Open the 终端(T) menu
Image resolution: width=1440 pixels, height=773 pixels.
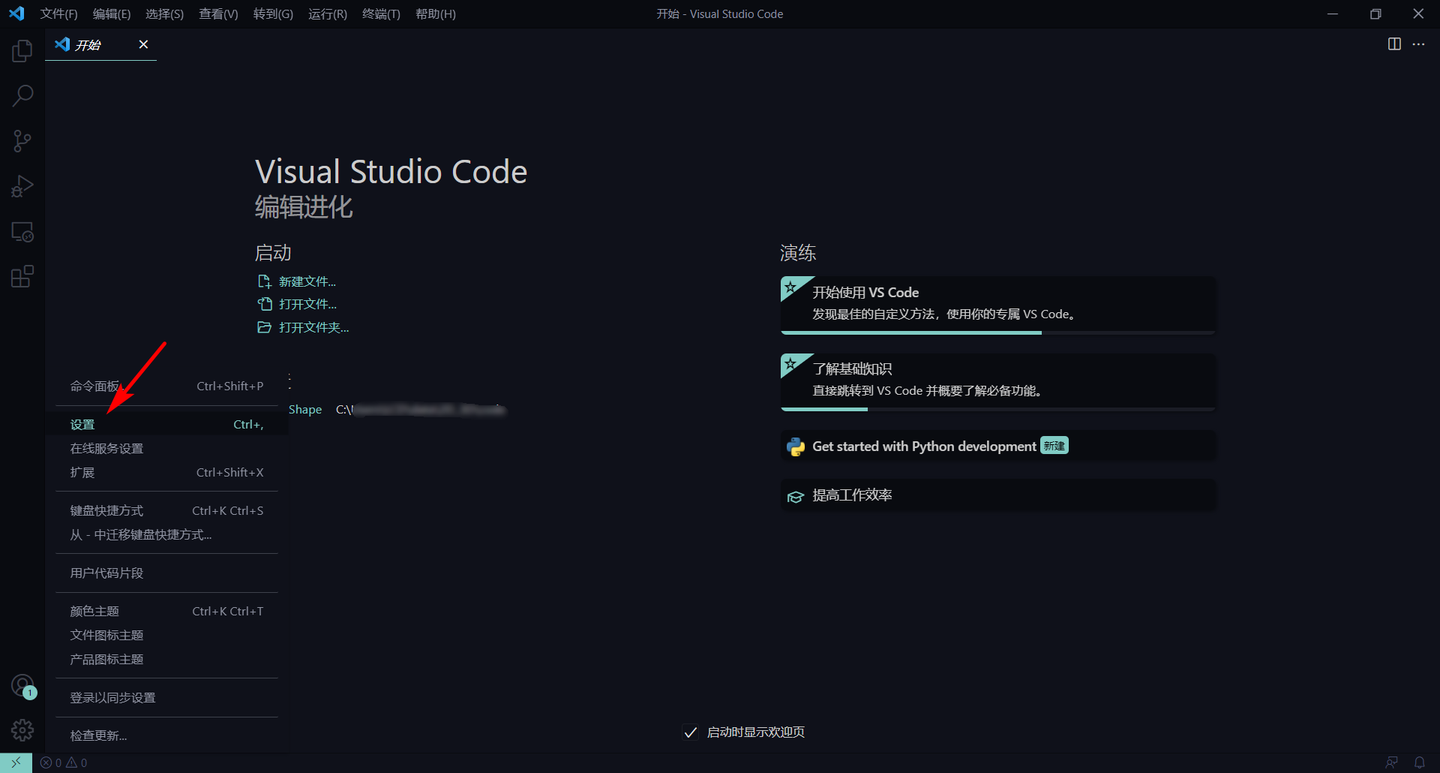(x=381, y=14)
